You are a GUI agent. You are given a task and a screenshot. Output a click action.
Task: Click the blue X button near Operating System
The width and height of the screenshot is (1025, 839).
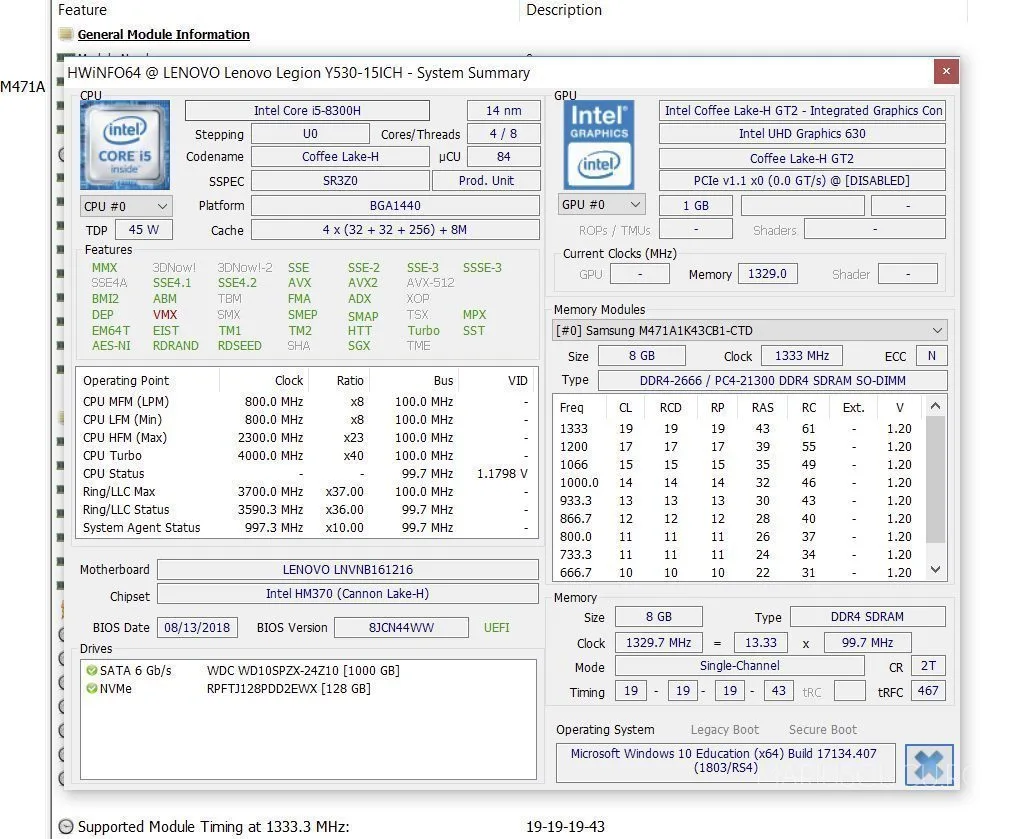(x=929, y=764)
